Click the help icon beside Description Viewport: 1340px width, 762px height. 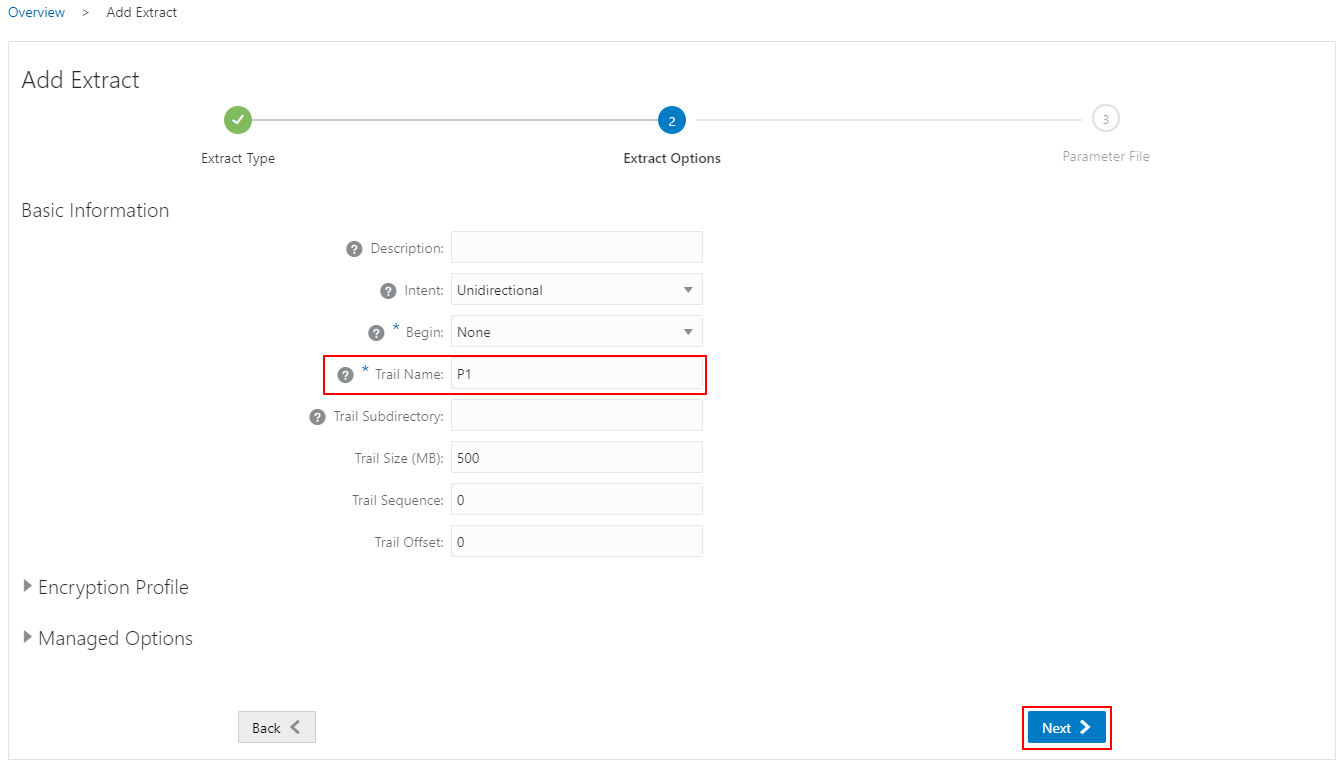click(354, 249)
